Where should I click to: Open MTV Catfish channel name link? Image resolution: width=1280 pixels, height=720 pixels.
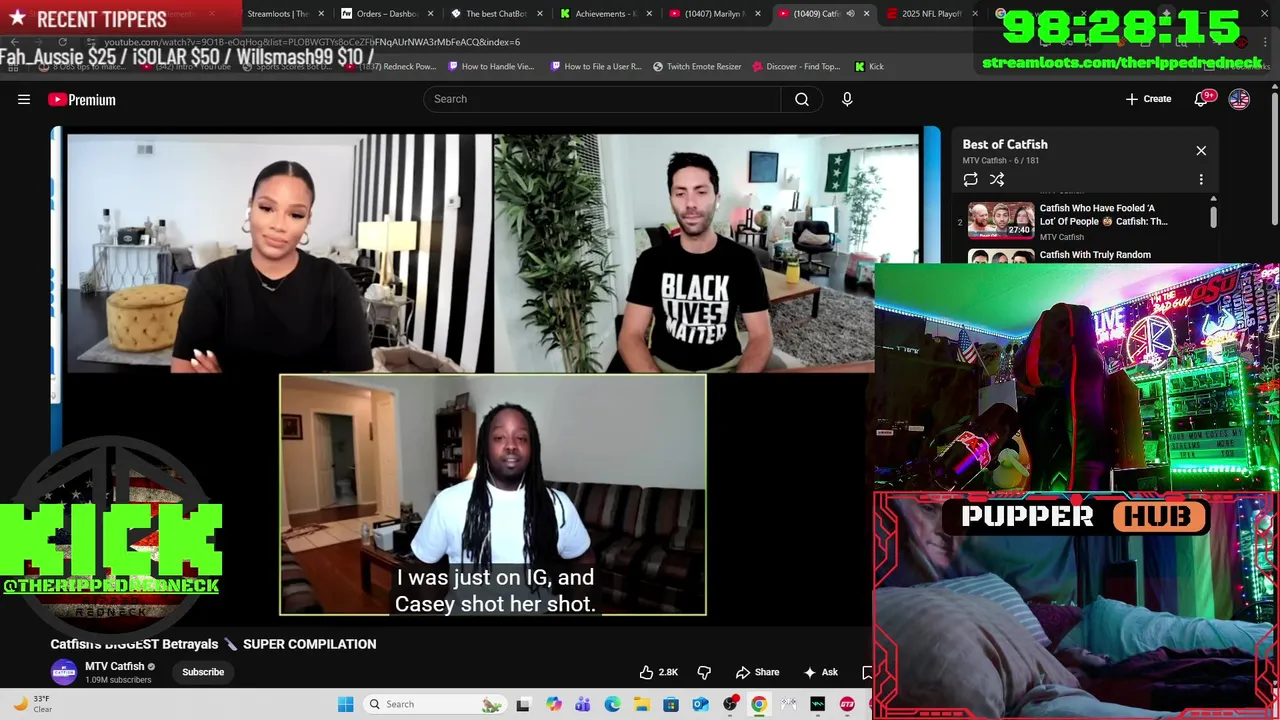[114, 666]
